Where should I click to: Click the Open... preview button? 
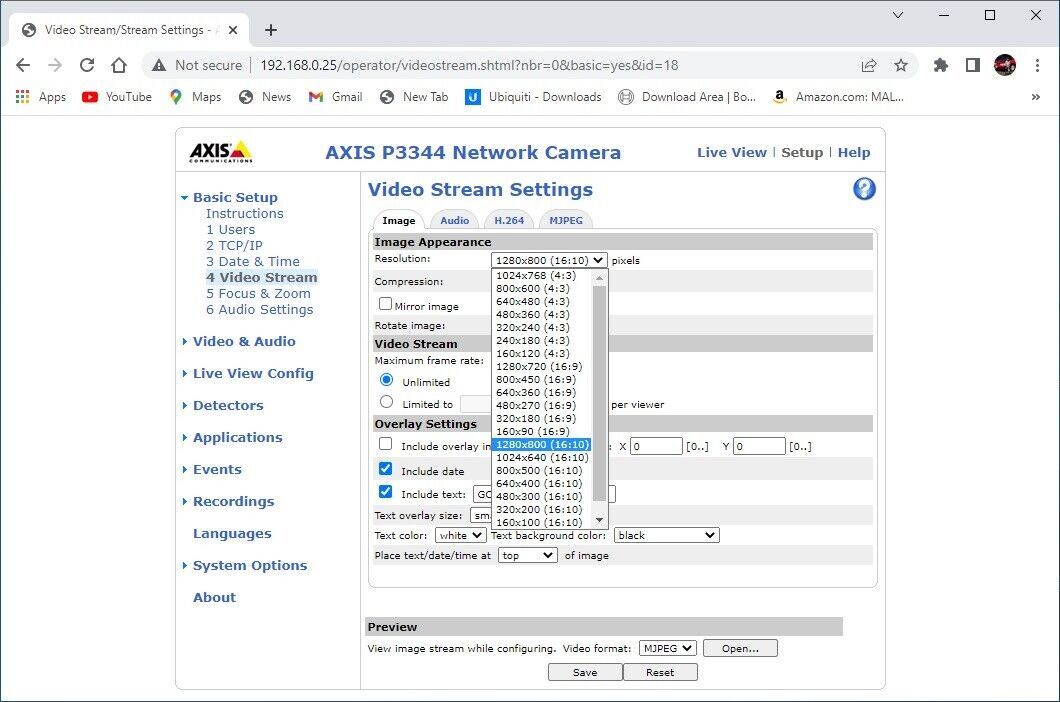point(740,648)
